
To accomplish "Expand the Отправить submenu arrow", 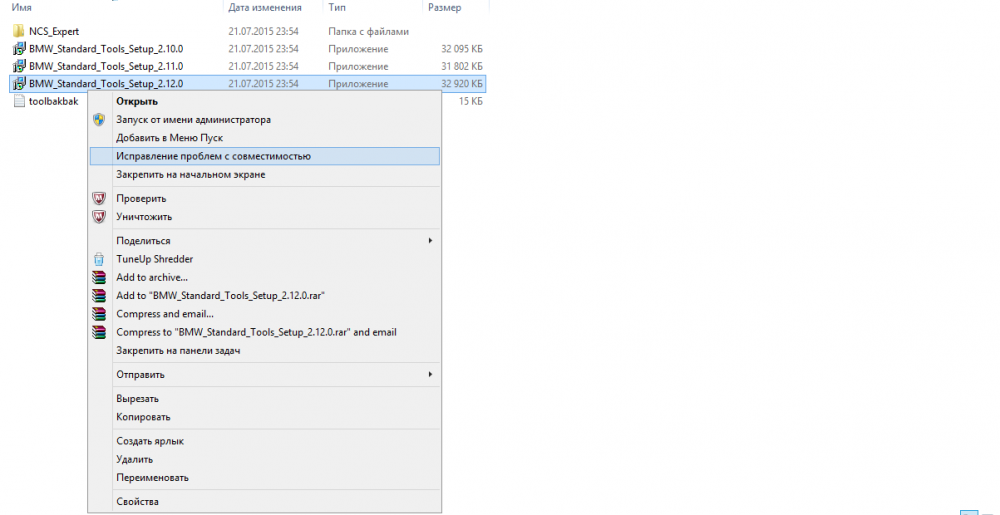I will click(x=430, y=374).
